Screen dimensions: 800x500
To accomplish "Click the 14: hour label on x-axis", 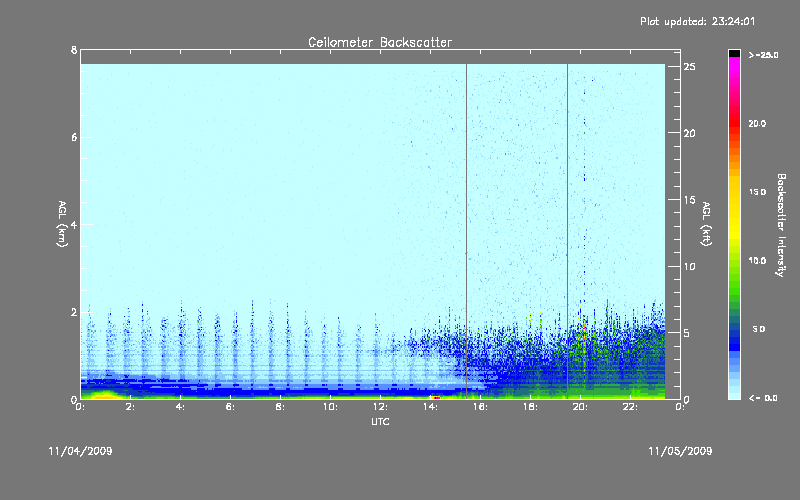I will click(x=430, y=407).
